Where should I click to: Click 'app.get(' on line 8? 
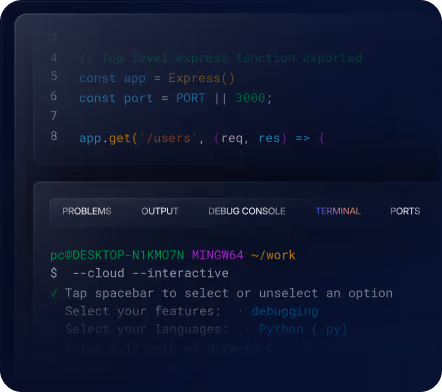pos(109,138)
